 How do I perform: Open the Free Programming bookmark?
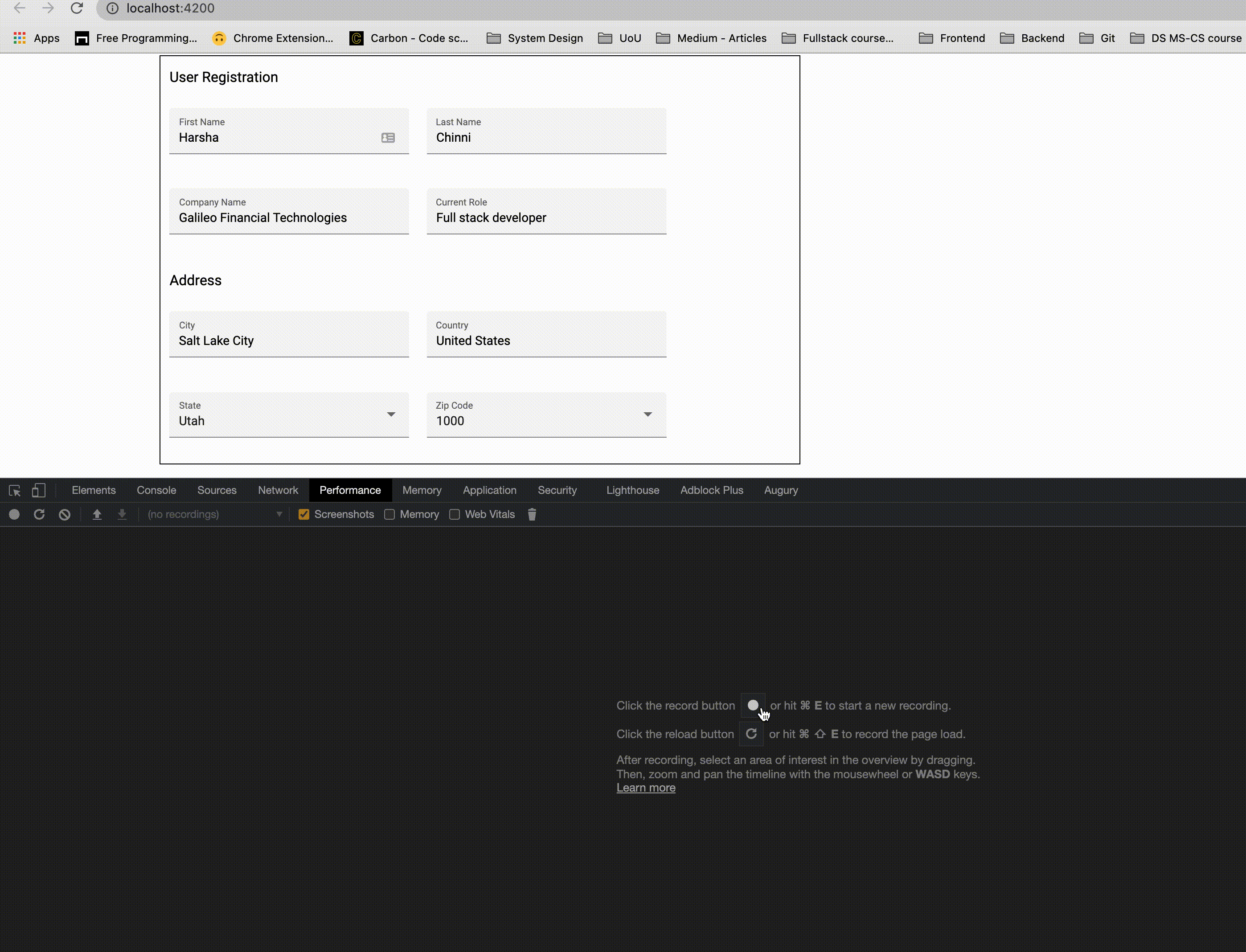(136, 38)
